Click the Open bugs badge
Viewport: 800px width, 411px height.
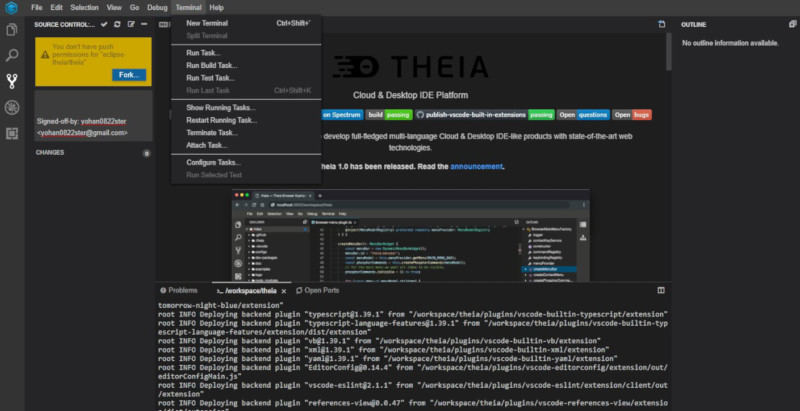tap(632, 115)
